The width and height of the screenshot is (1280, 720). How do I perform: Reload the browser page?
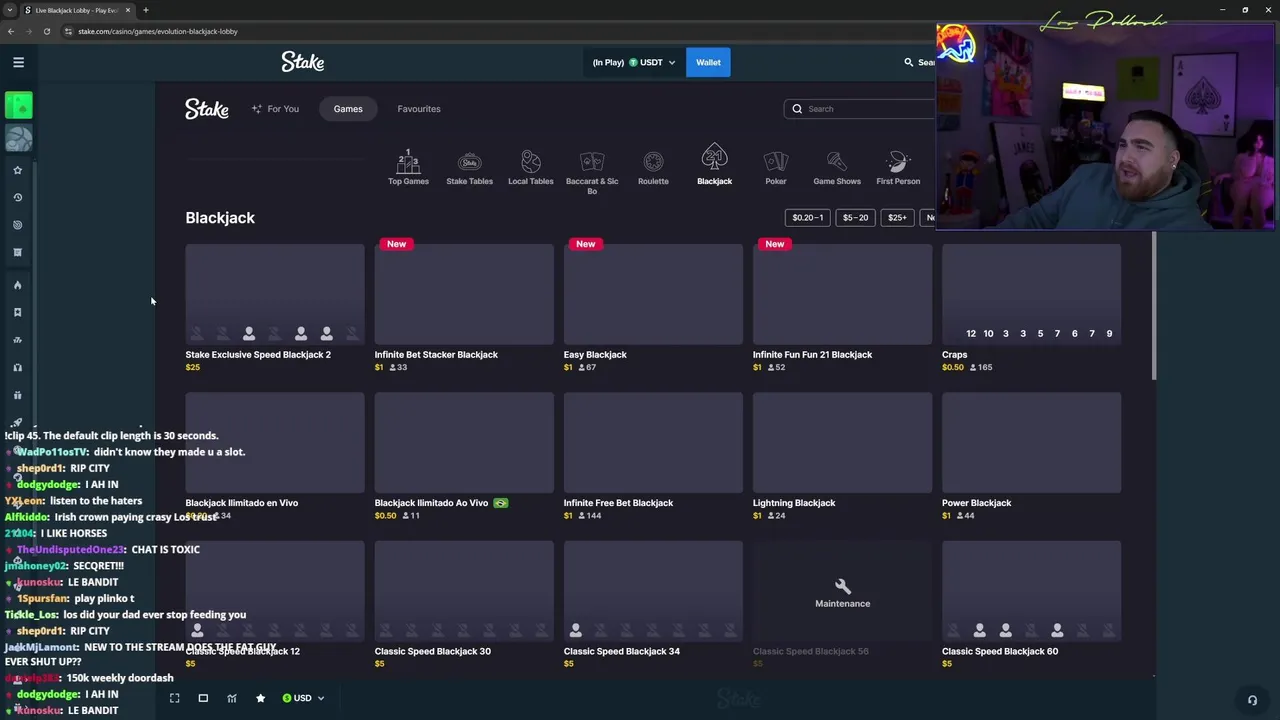click(46, 31)
